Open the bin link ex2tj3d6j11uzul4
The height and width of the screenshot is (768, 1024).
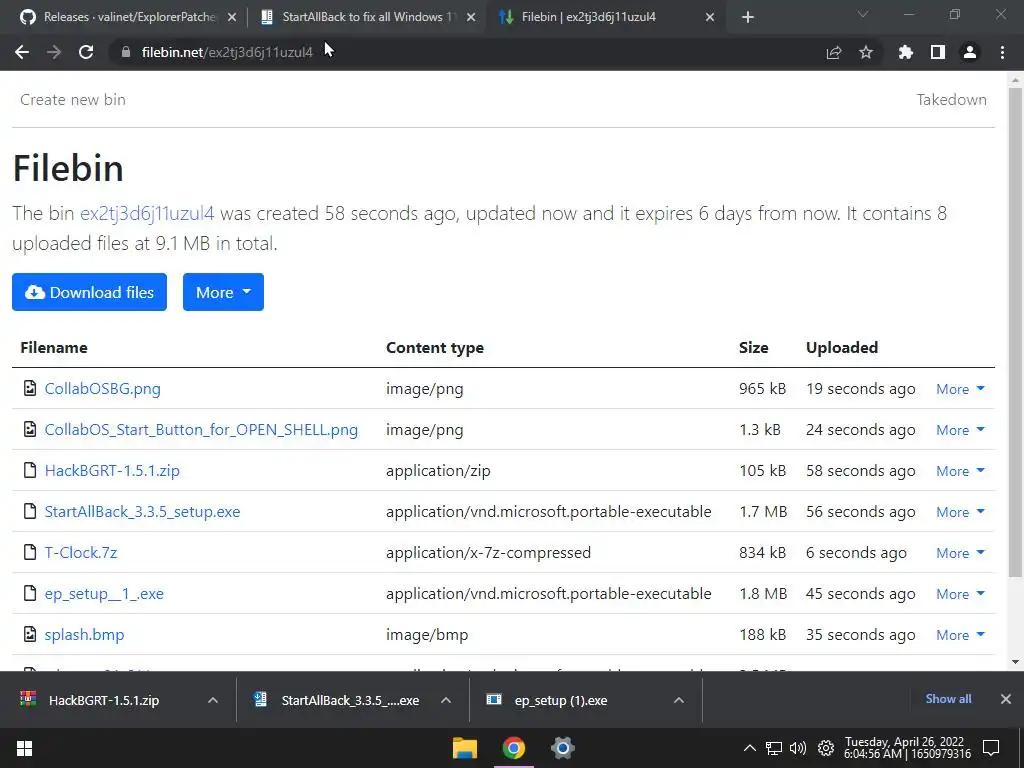[147, 214]
